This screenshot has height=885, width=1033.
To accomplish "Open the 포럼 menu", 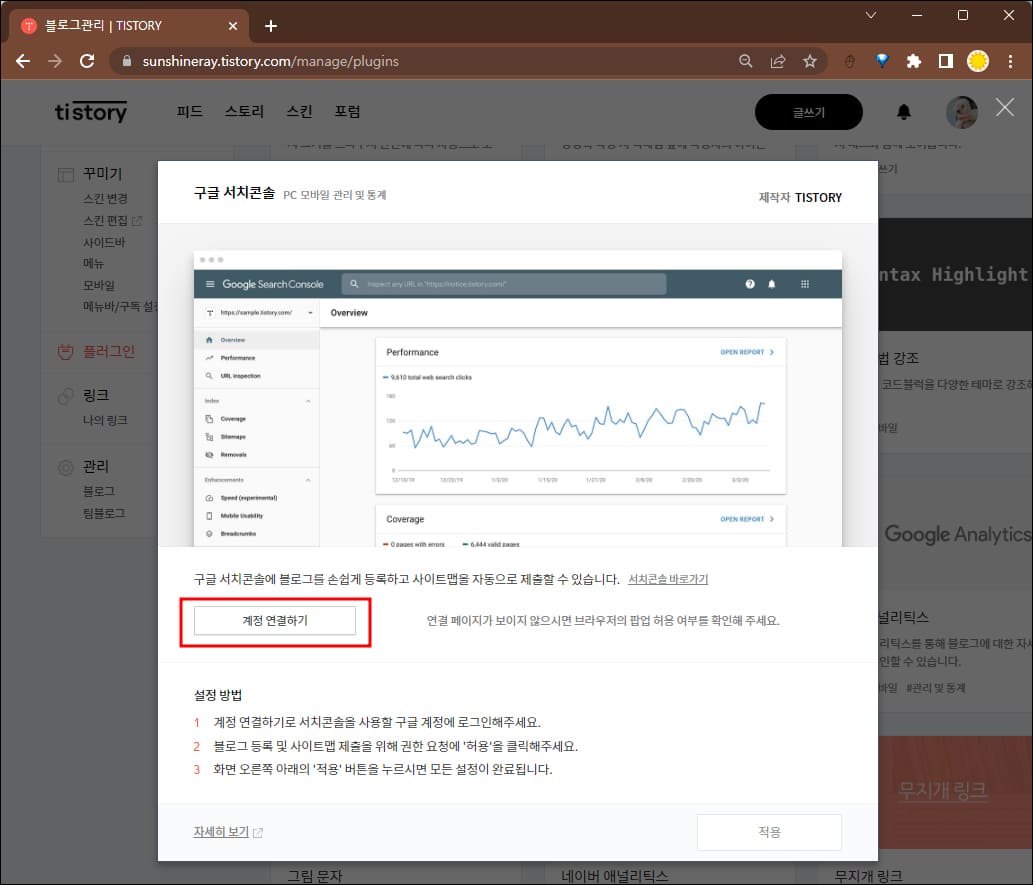I will coord(347,111).
